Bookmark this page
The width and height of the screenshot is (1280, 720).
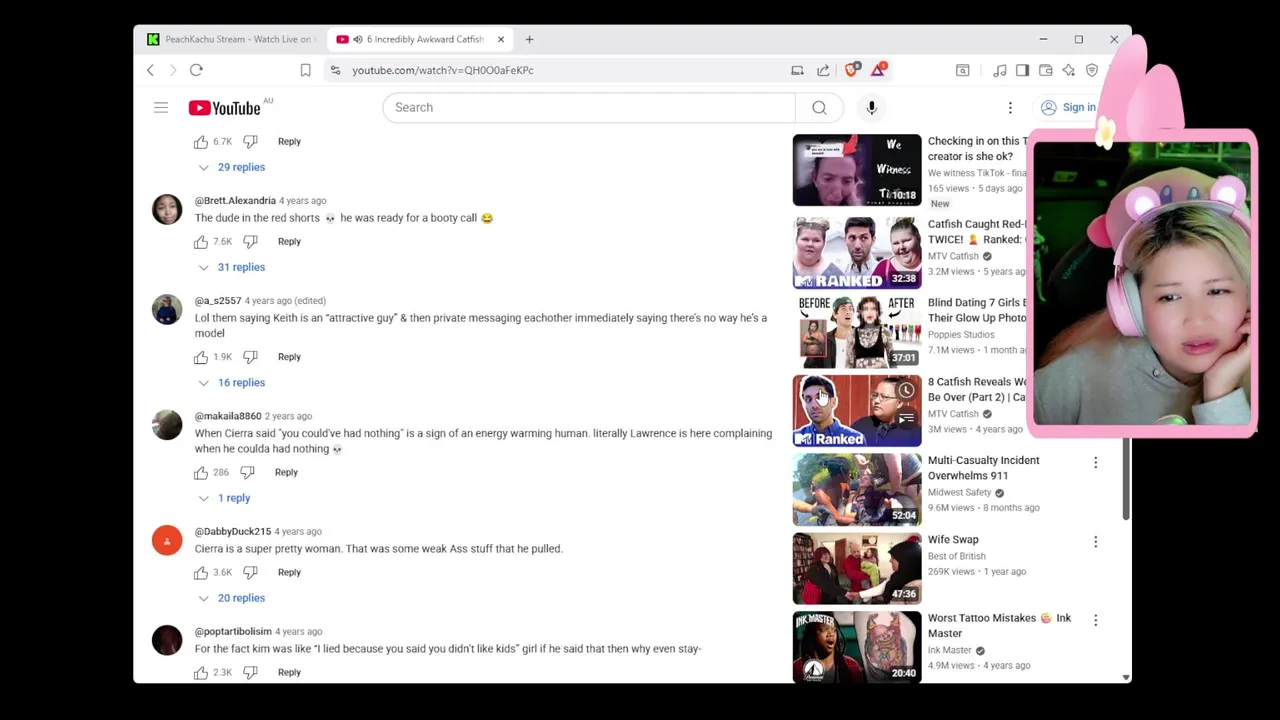coord(305,70)
